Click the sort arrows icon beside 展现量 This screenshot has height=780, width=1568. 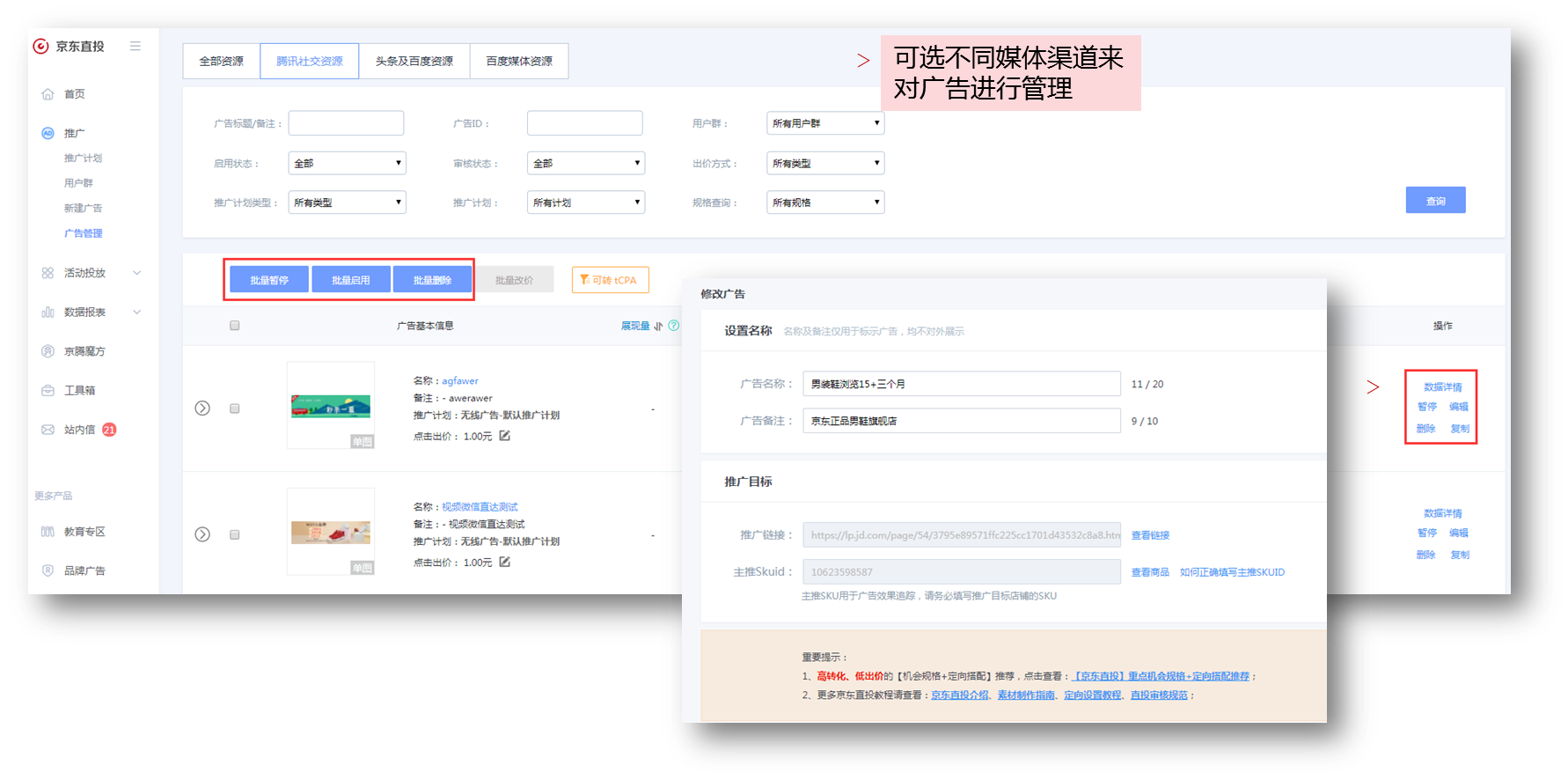click(x=658, y=326)
